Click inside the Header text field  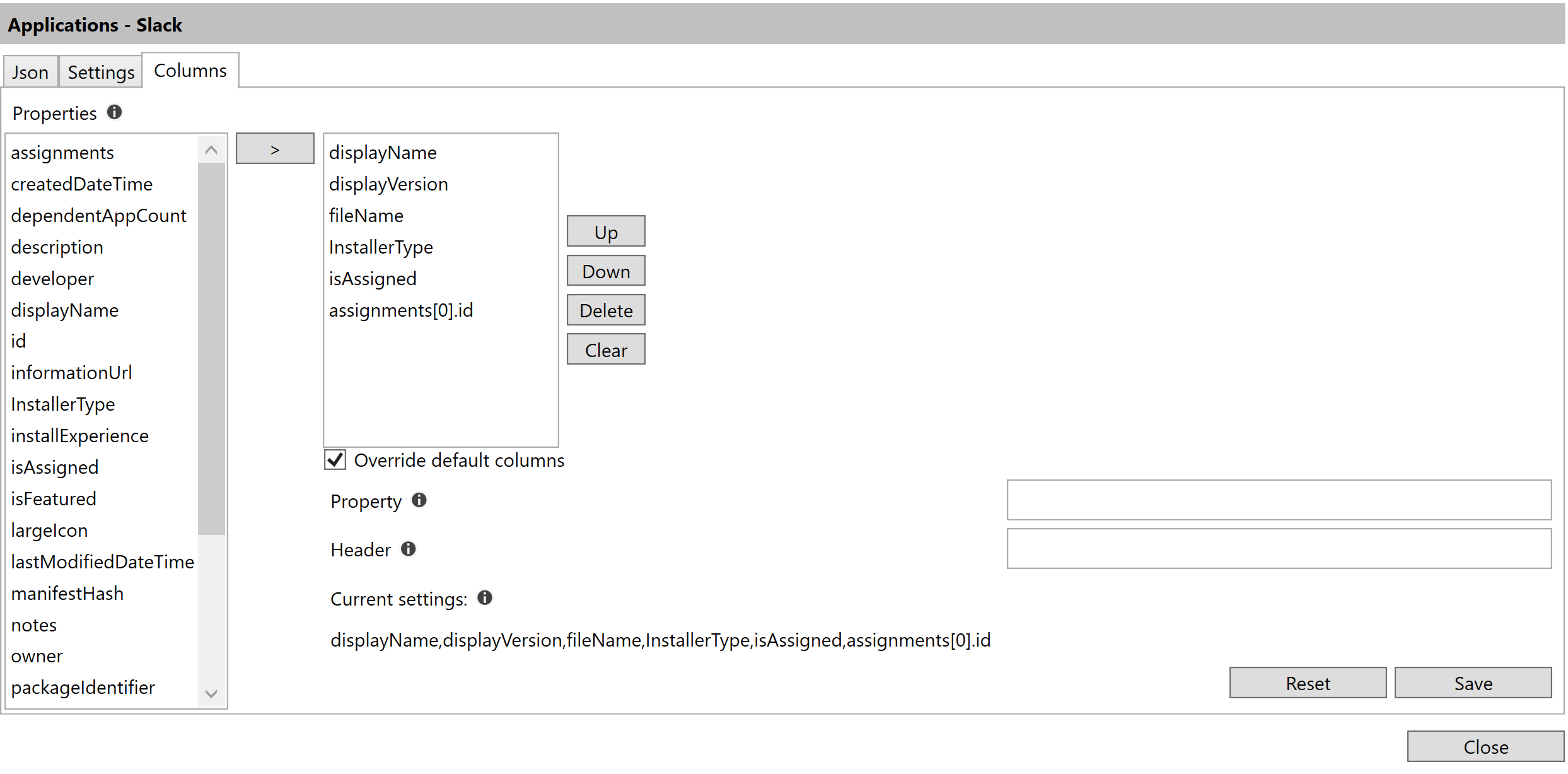pos(1280,548)
